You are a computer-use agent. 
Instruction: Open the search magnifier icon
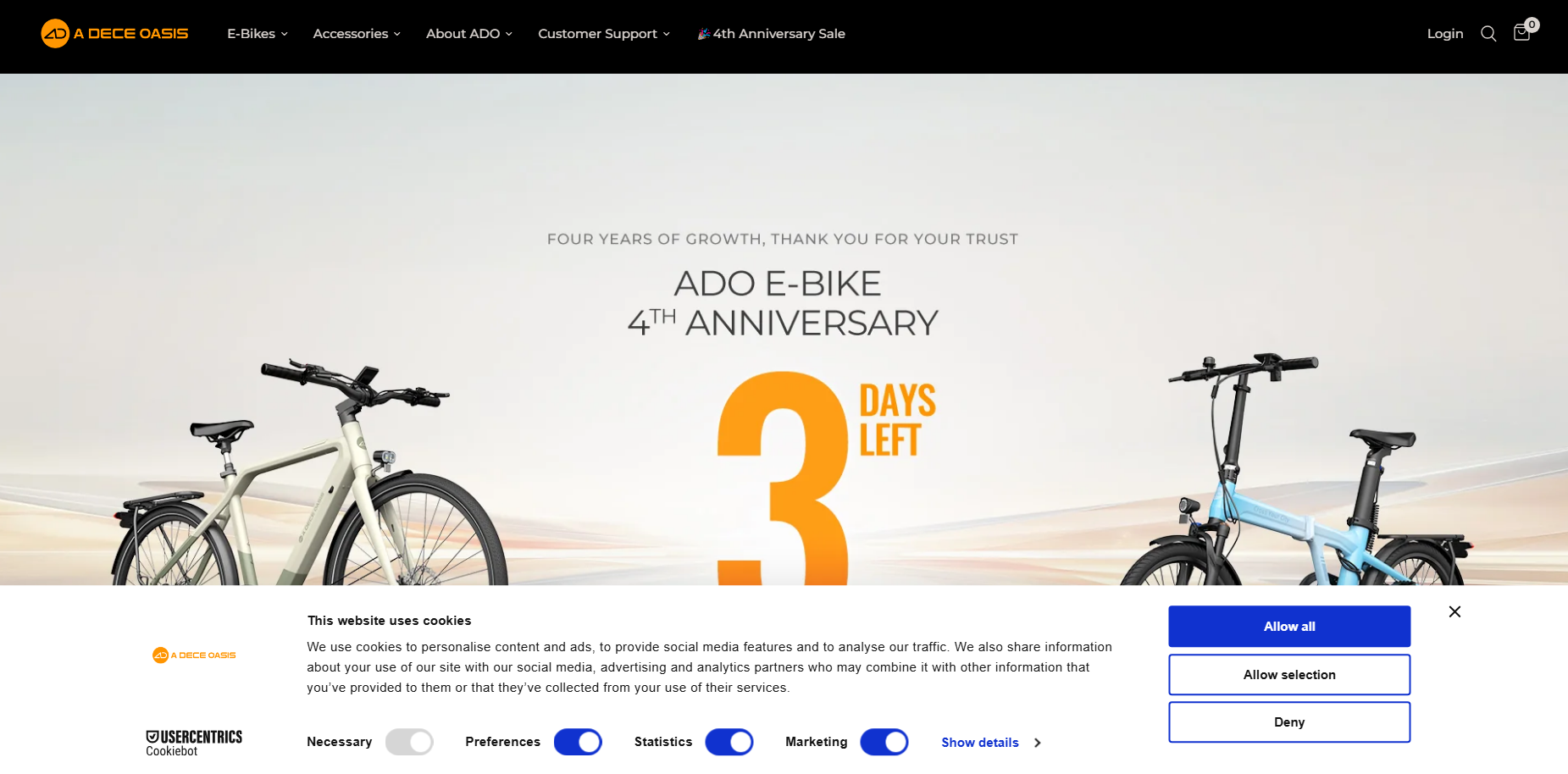tap(1488, 34)
